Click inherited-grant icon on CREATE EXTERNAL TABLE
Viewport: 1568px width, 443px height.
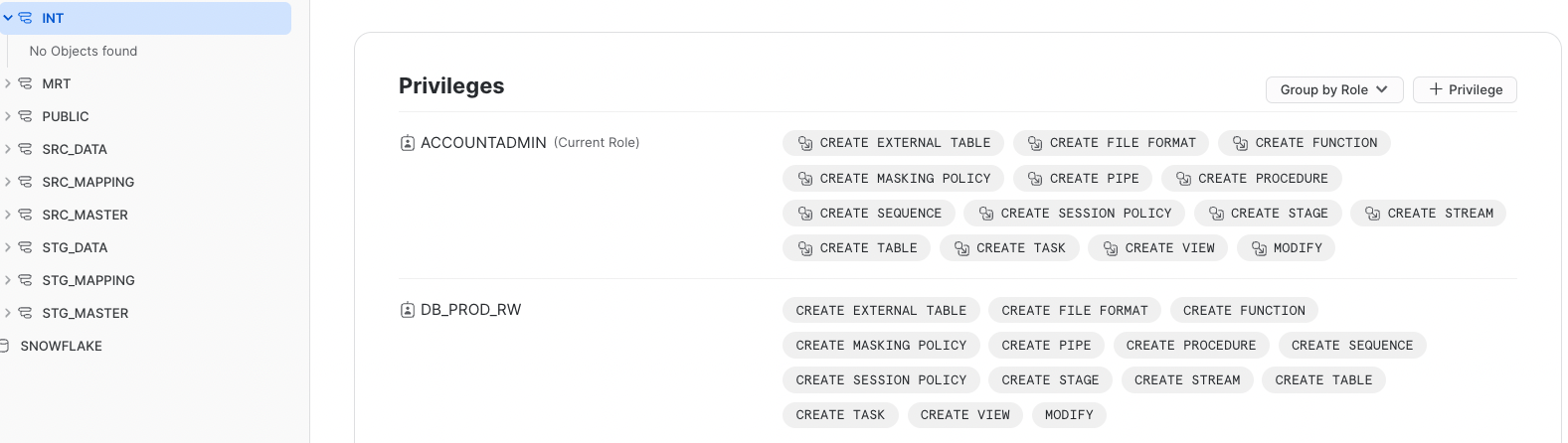click(805, 143)
